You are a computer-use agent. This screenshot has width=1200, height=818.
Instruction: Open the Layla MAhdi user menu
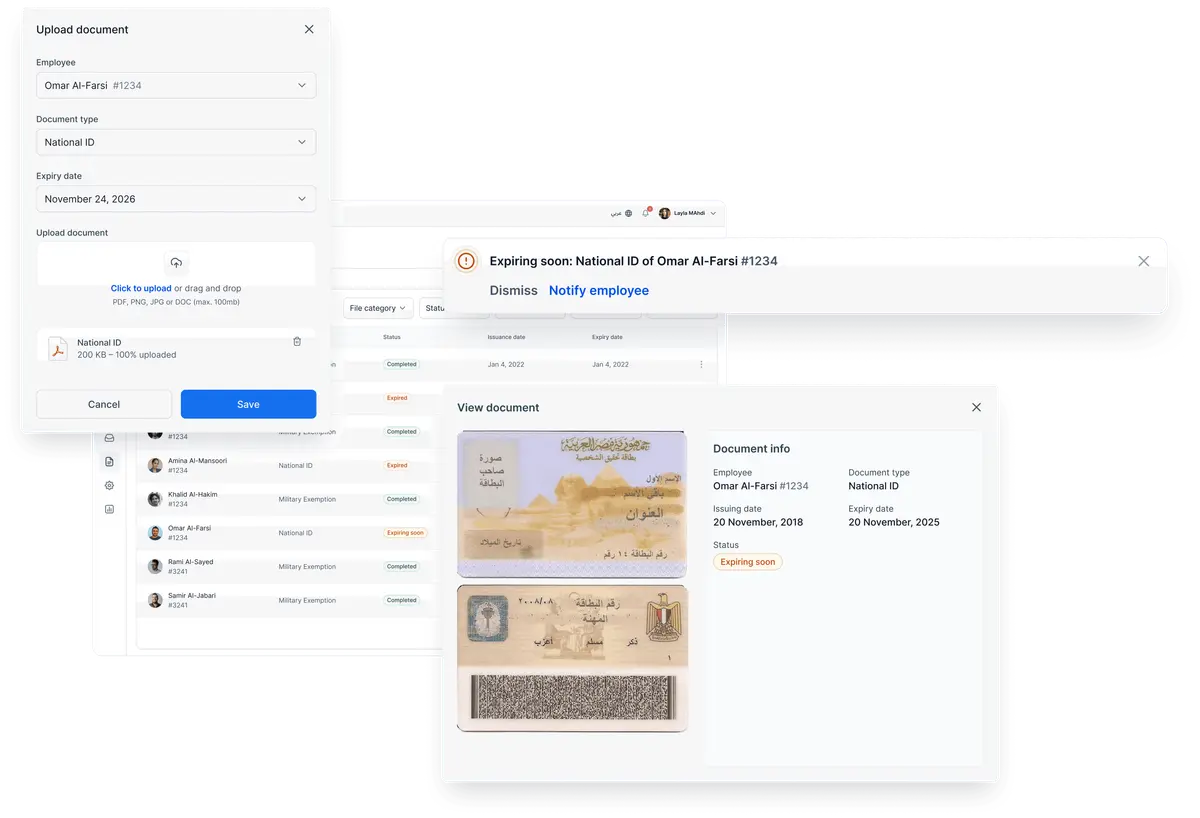(688, 213)
